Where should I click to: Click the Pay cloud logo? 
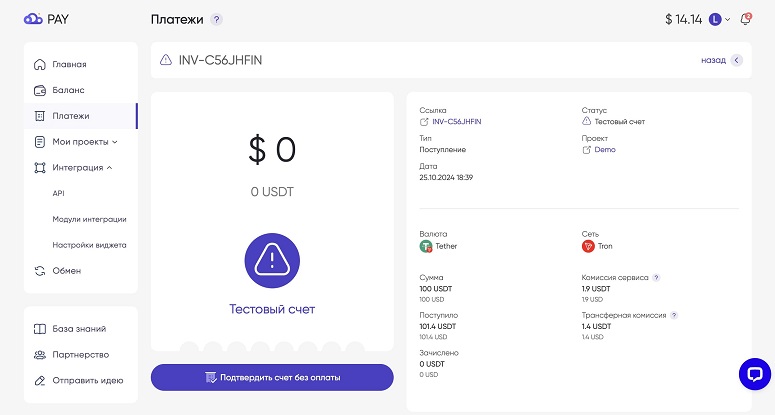click(x=46, y=19)
